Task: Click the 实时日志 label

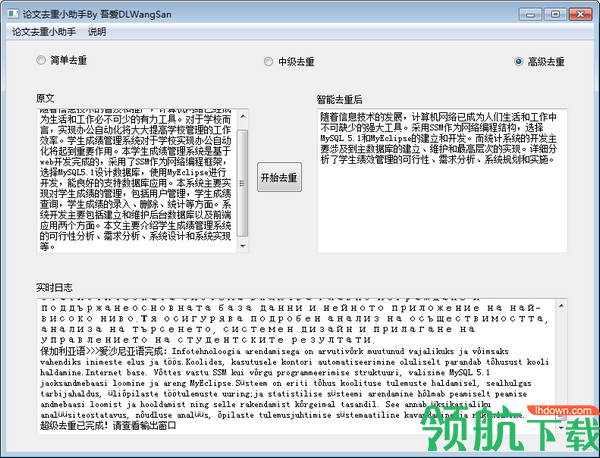Action: [x=54, y=287]
